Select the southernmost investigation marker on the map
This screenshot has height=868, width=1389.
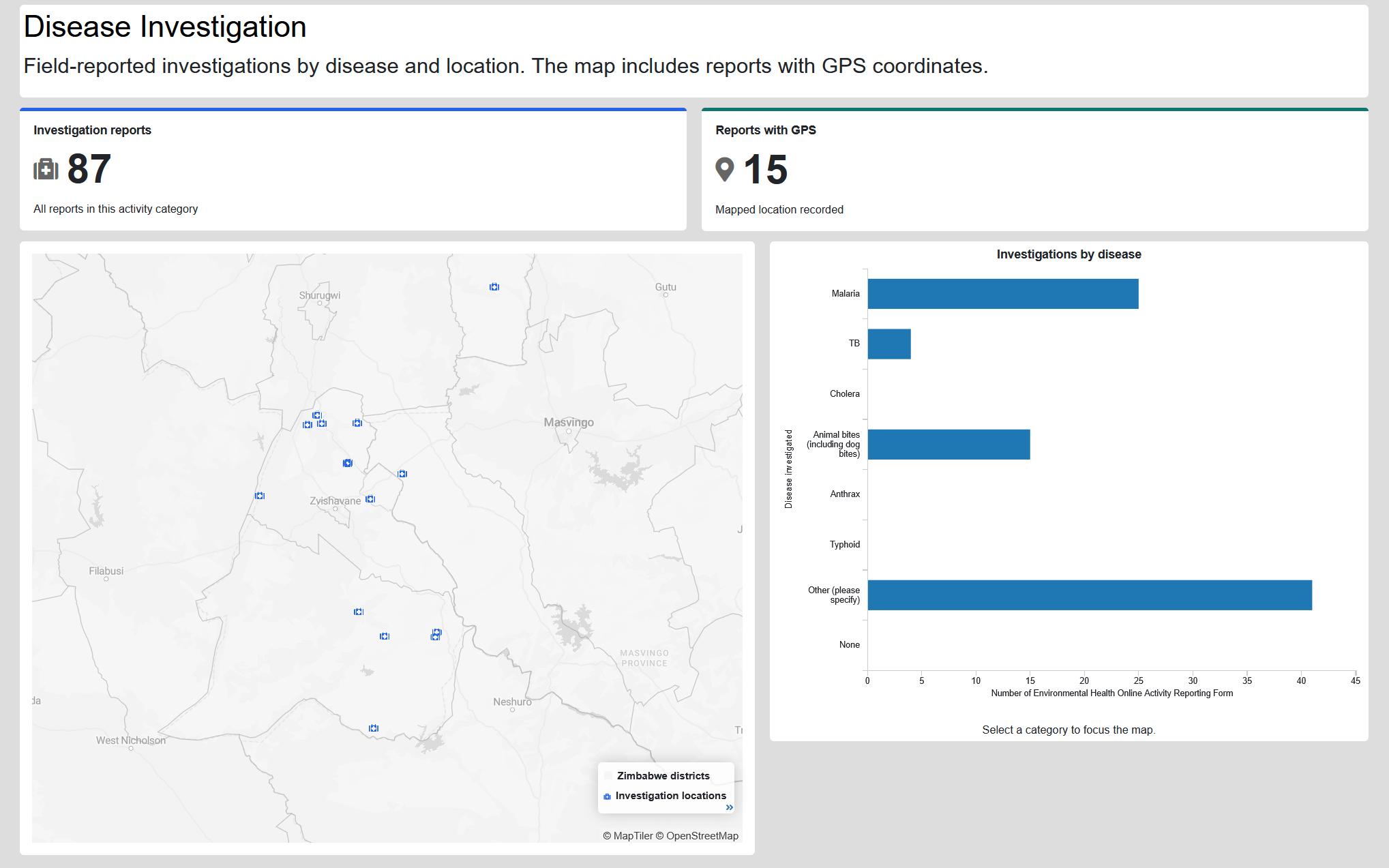click(x=374, y=728)
